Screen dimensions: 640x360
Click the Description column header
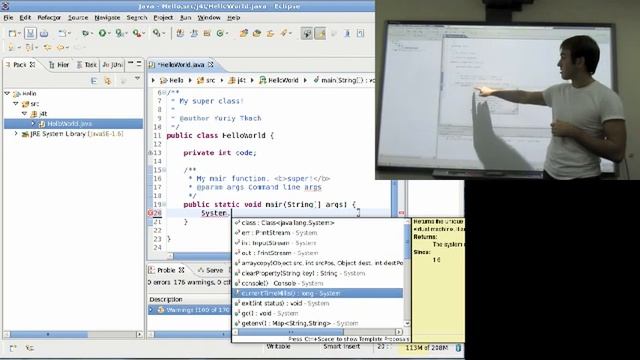189,299
